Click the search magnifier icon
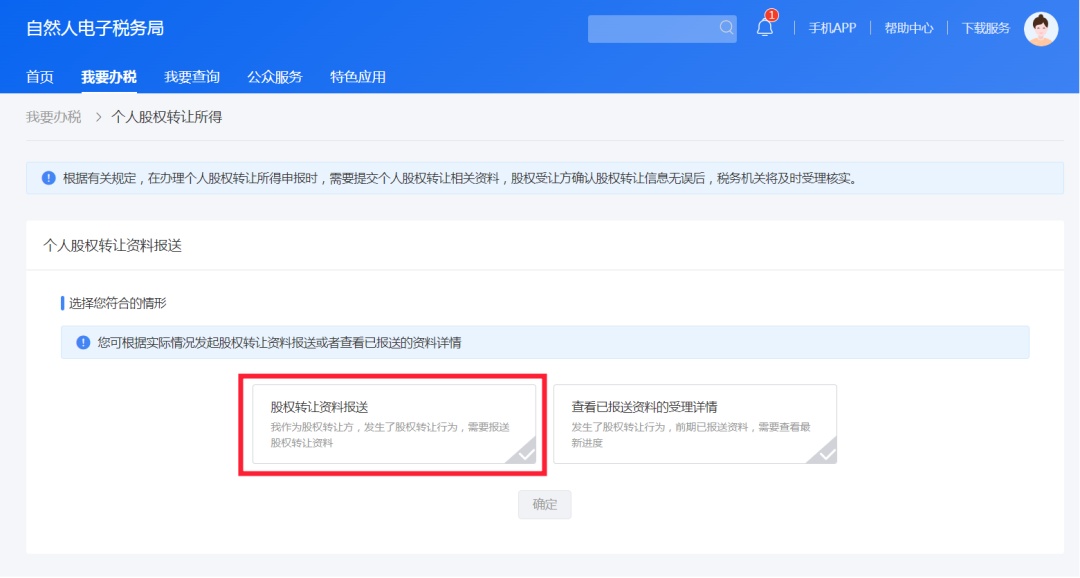Viewport: 1080px width, 578px height. (726, 28)
